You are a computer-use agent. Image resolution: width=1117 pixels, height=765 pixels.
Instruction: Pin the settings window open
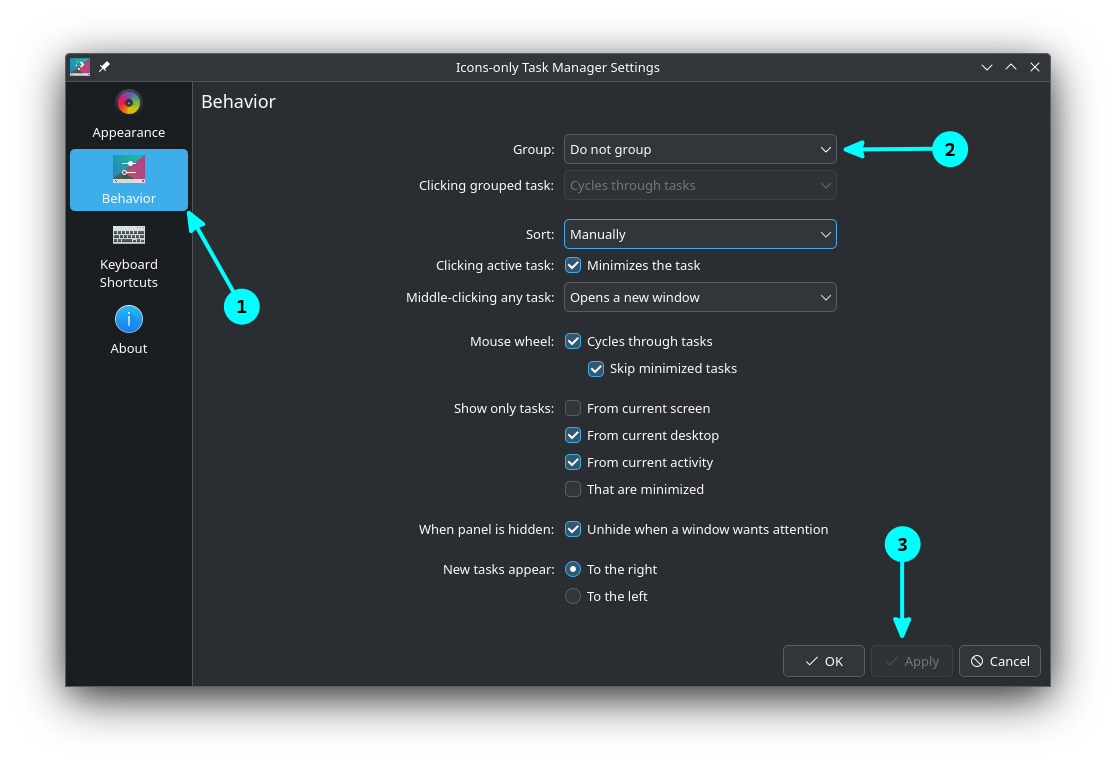click(x=103, y=67)
